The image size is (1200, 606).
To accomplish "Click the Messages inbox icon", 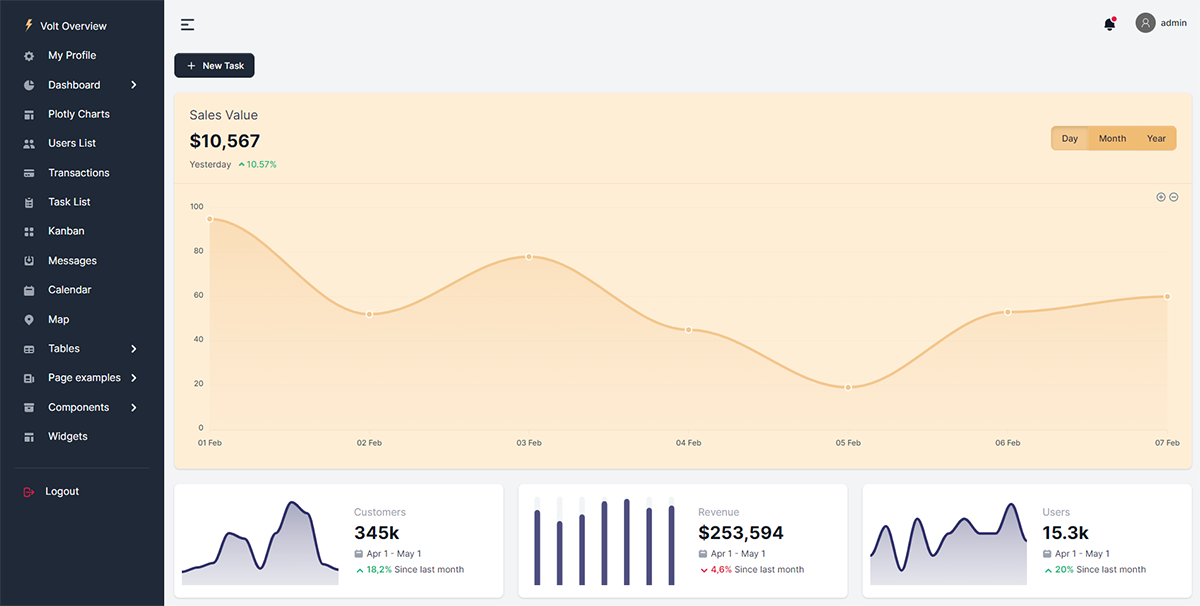I will tap(29, 261).
